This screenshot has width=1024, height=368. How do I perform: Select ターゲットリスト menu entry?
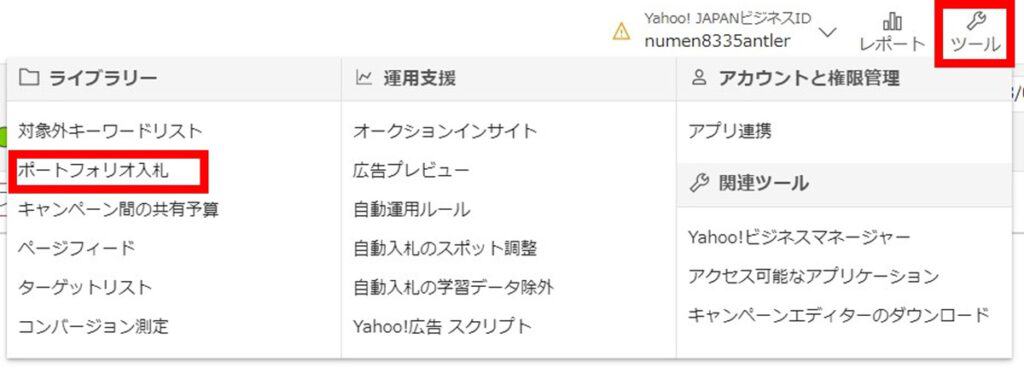point(85,287)
